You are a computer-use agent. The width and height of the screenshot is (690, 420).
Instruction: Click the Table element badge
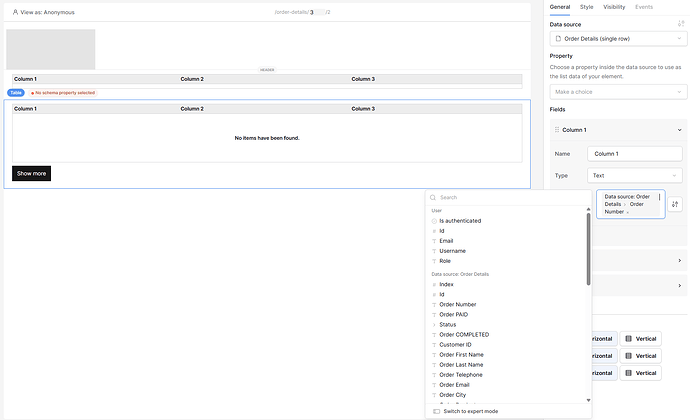16,93
